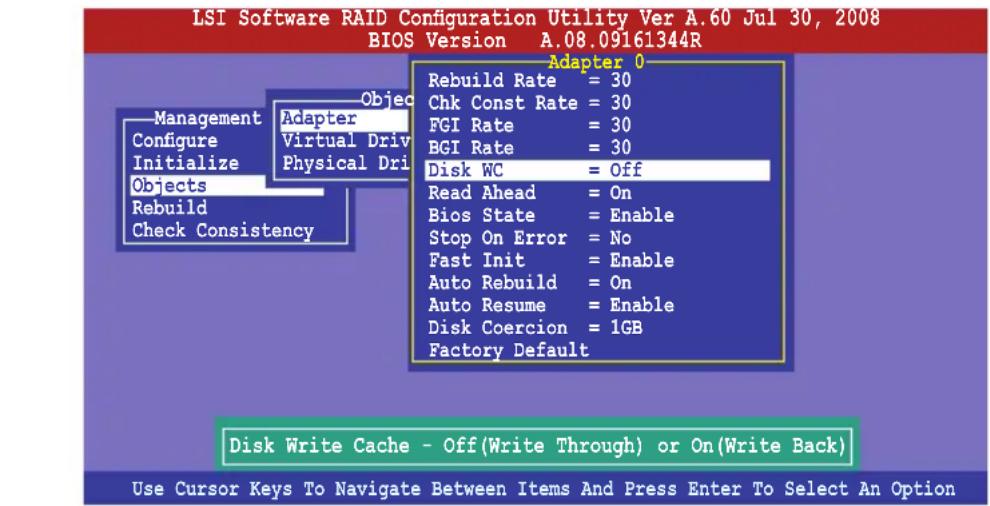Open Rebuild in the Management menu
This screenshot has width=990, height=506.
[x=169, y=208]
